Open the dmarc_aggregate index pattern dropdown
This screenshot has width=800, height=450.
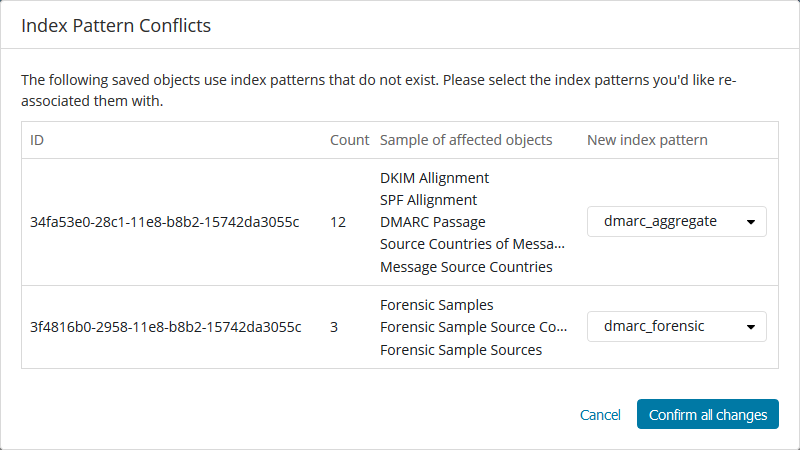click(x=676, y=222)
